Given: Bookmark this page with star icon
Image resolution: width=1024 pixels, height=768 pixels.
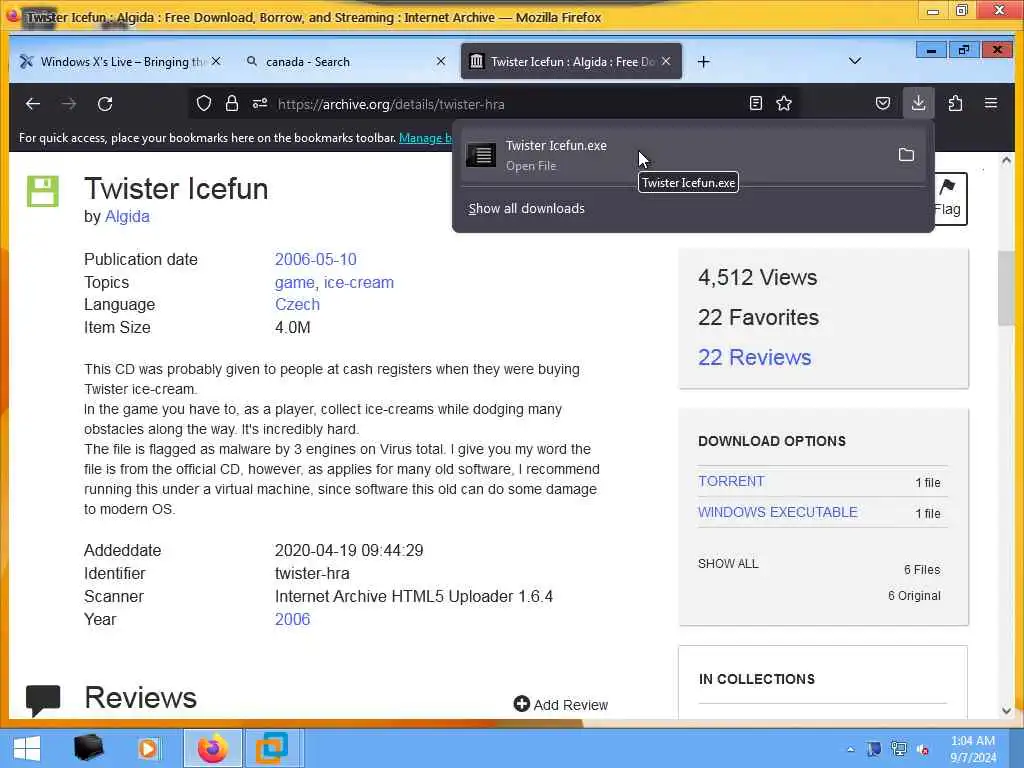Looking at the screenshot, I should tap(784, 103).
